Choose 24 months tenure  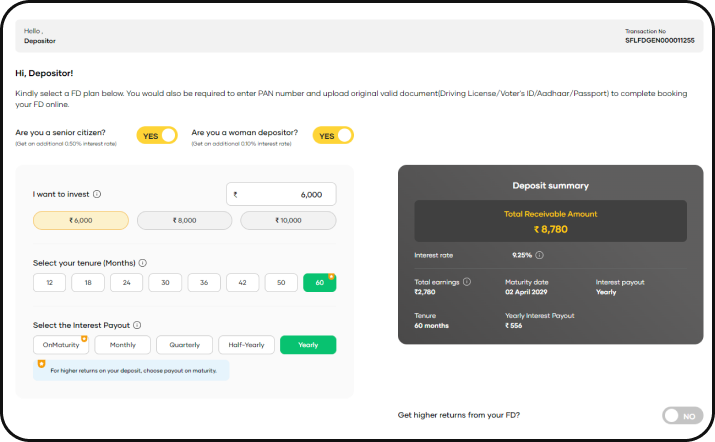pos(126,283)
